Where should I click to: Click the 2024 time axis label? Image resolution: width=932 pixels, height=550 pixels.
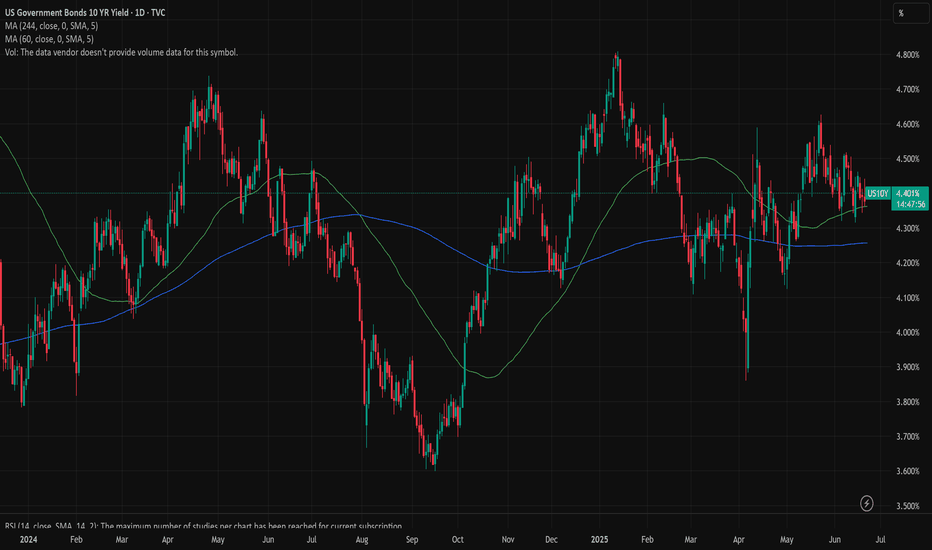click(28, 539)
